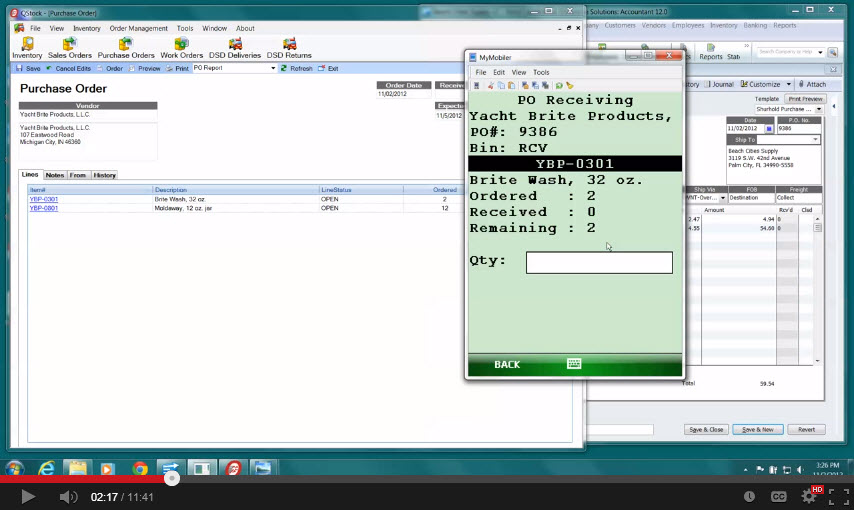Click Description column header

tap(235, 190)
